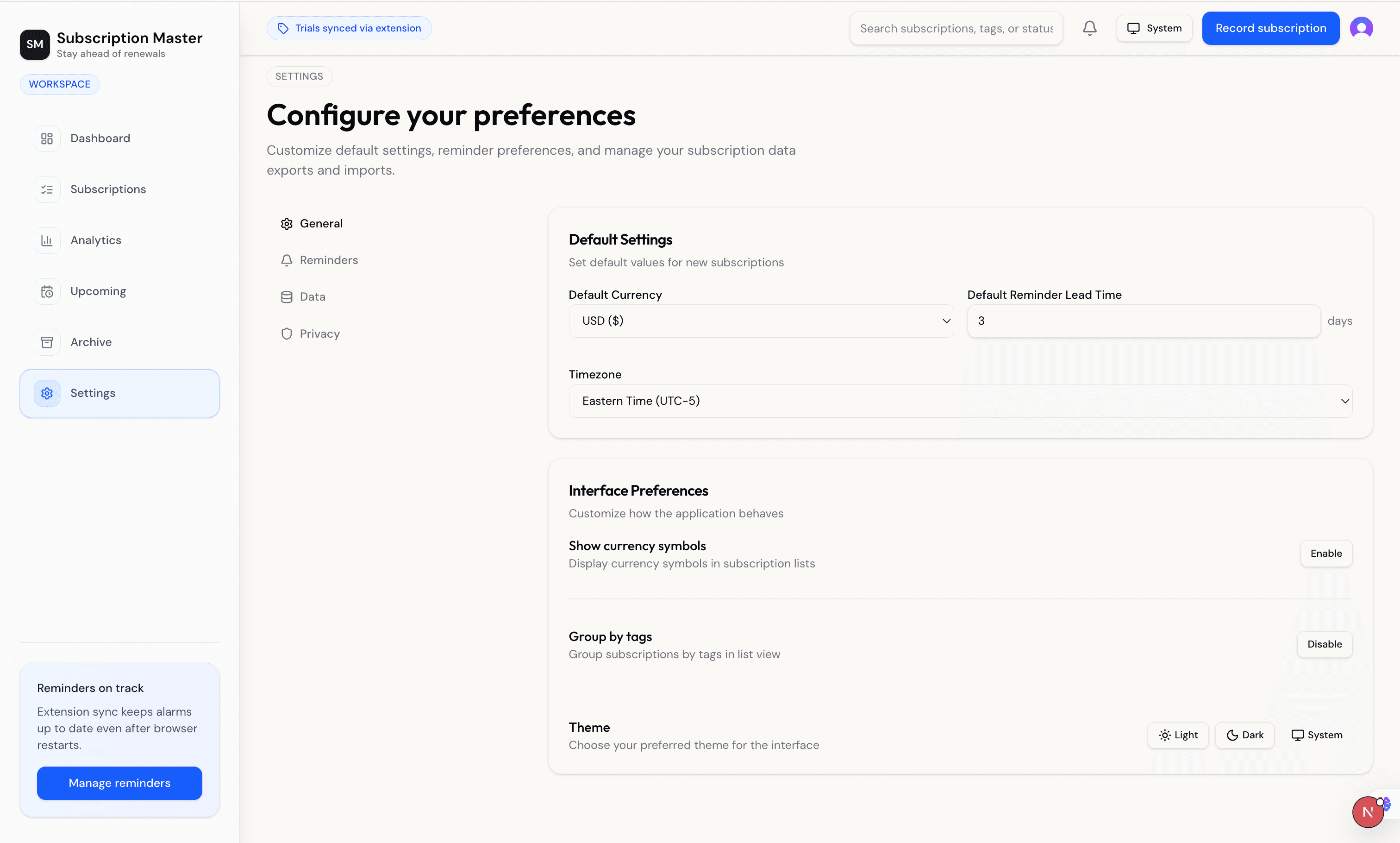Open the Archive via box icon
1400x843 pixels.
click(47, 341)
